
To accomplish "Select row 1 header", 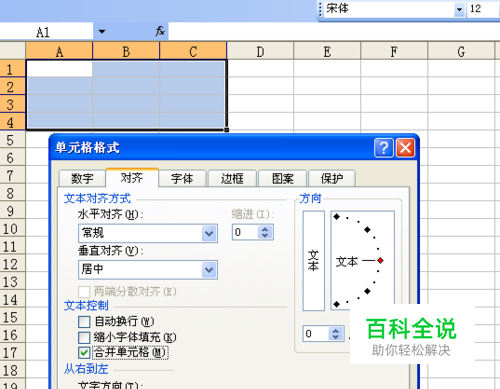I will pyautogui.click(x=13, y=69).
